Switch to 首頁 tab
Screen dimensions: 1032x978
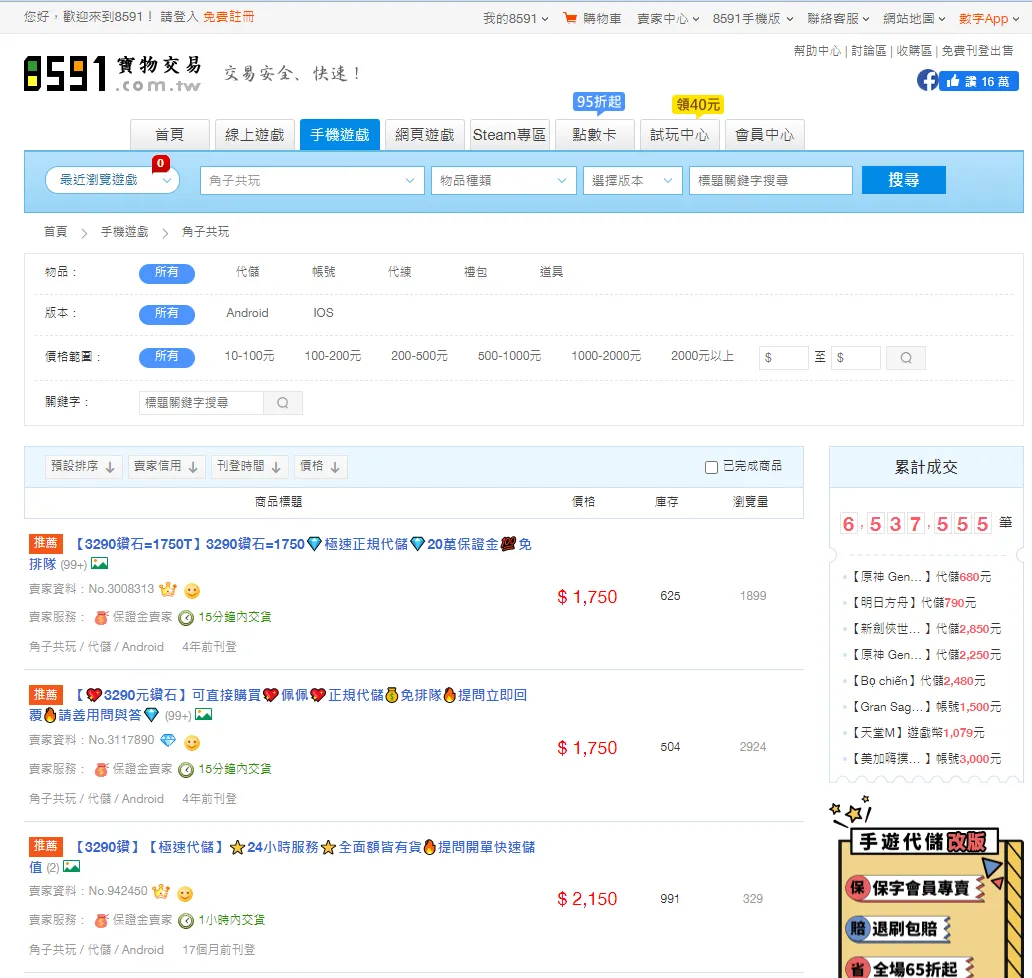point(170,135)
